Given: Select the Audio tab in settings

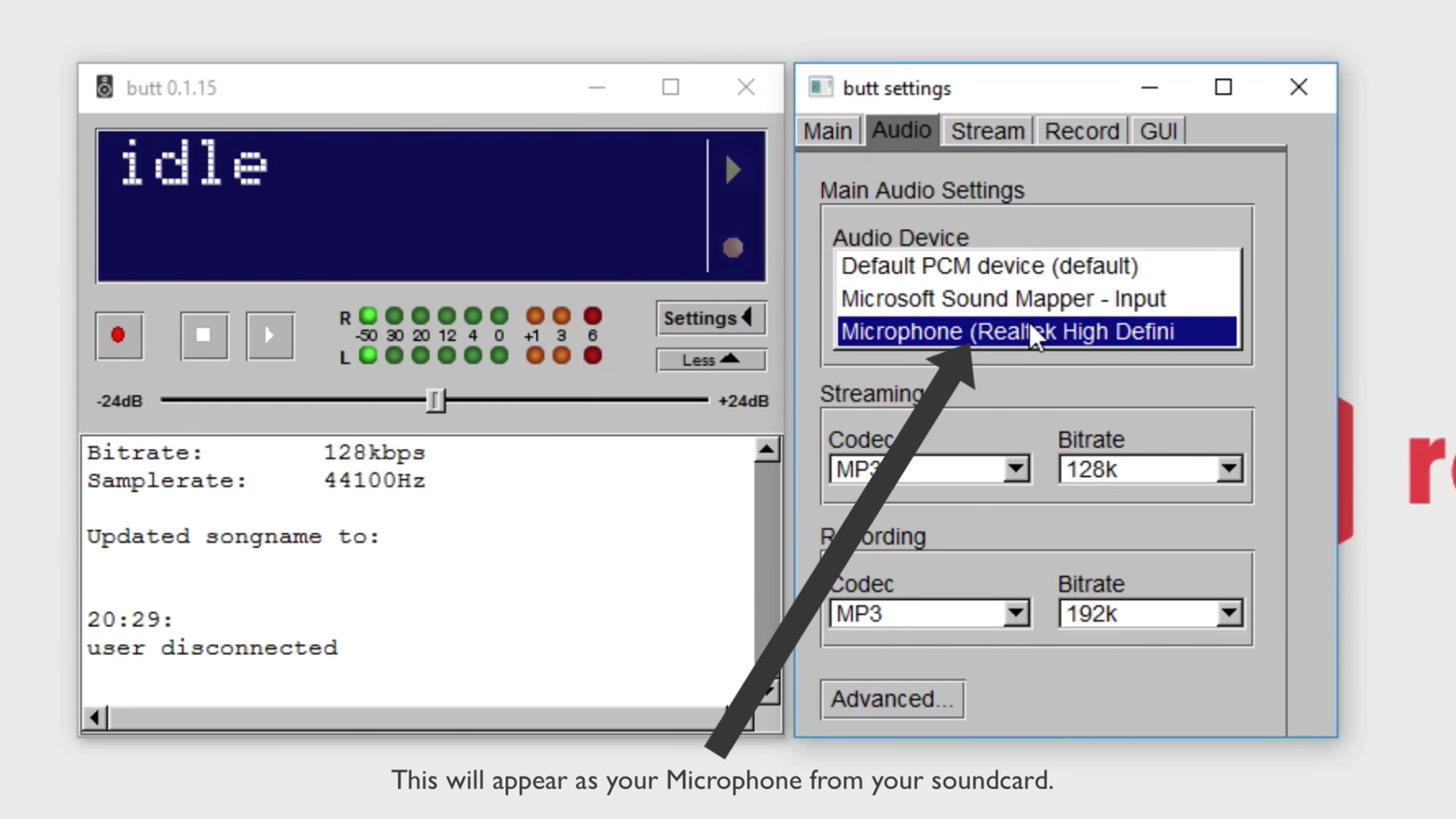Looking at the screenshot, I should (901, 130).
